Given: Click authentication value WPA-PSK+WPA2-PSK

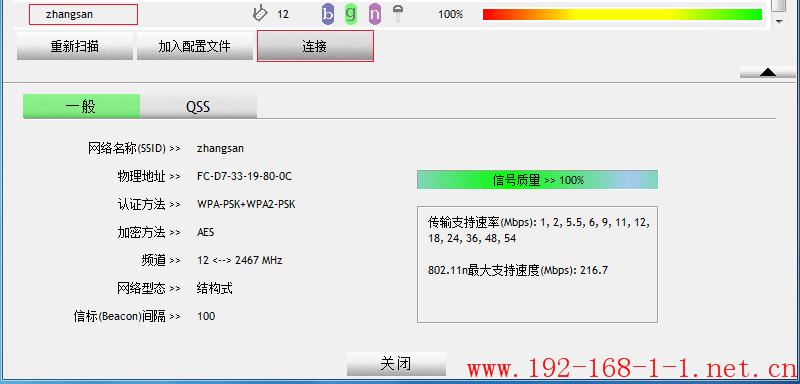Looking at the screenshot, I should (x=246, y=204).
